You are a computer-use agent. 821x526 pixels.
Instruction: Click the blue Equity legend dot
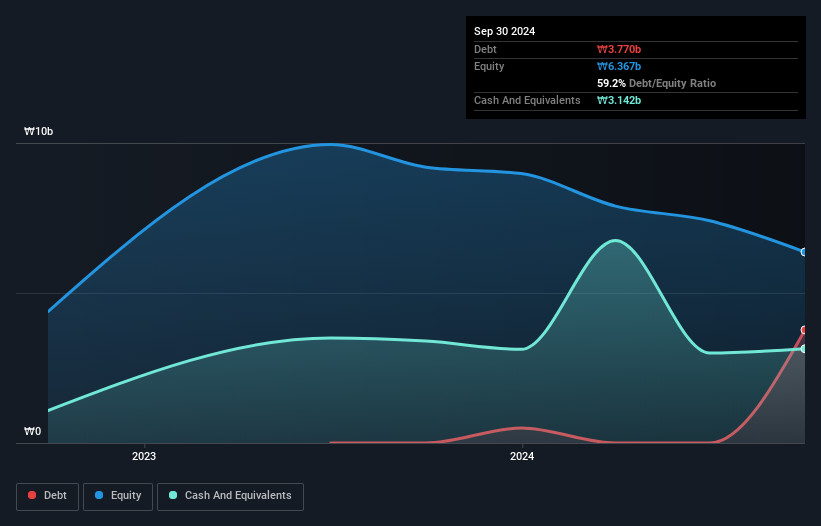pyautogui.click(x=99, y=495)
